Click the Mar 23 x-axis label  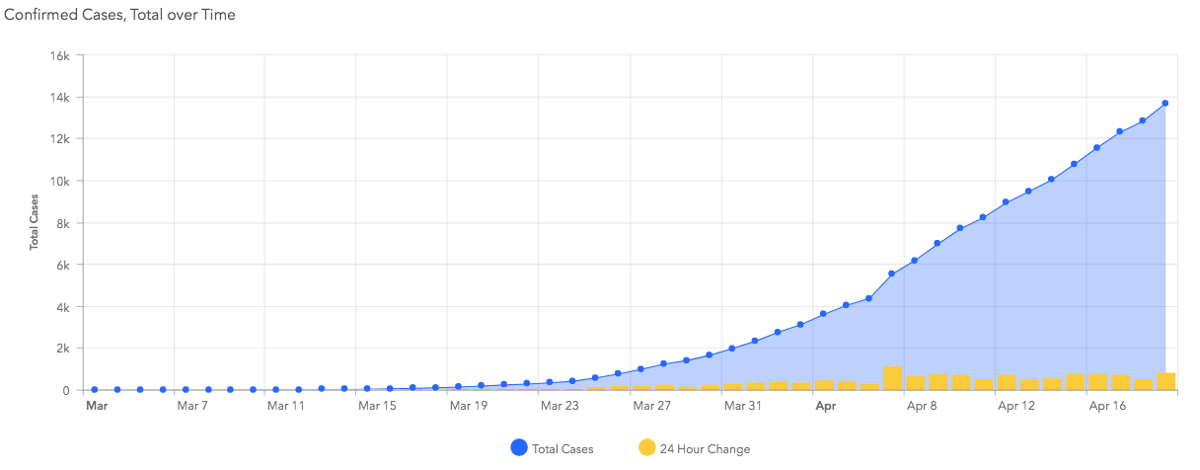(559, 406)
